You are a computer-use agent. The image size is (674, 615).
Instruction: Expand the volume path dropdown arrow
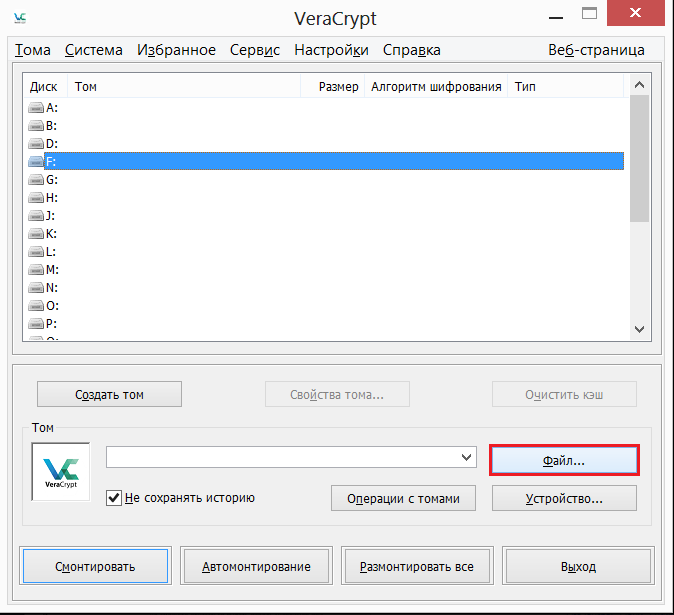[x=466, y=457]
